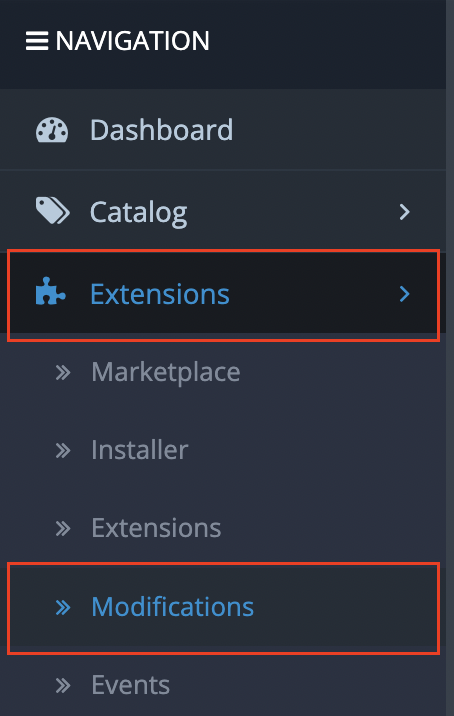The image size is (454, 716).
Task: Click the double-chevron icon beside Installer
Action: click(x=63, y=451)
